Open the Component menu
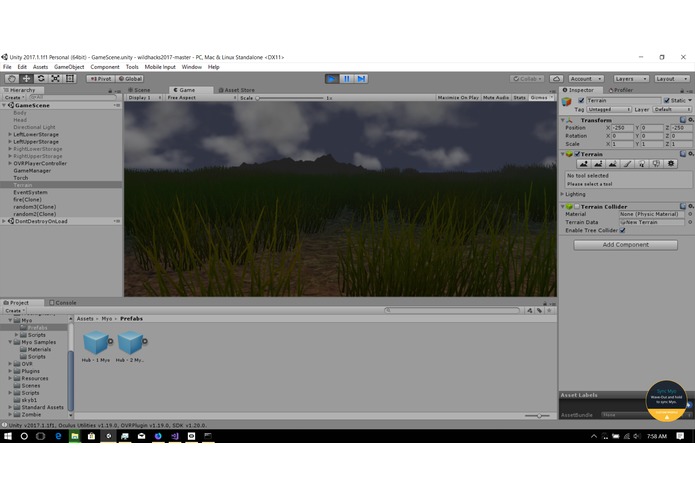 (x=105, y=67)
